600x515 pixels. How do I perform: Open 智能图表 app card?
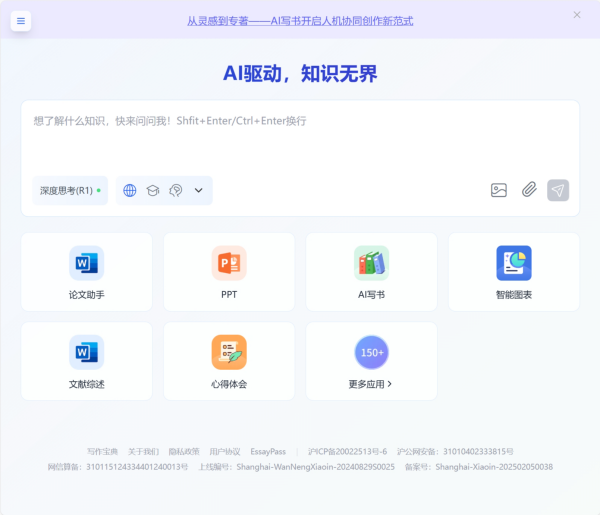514,272
